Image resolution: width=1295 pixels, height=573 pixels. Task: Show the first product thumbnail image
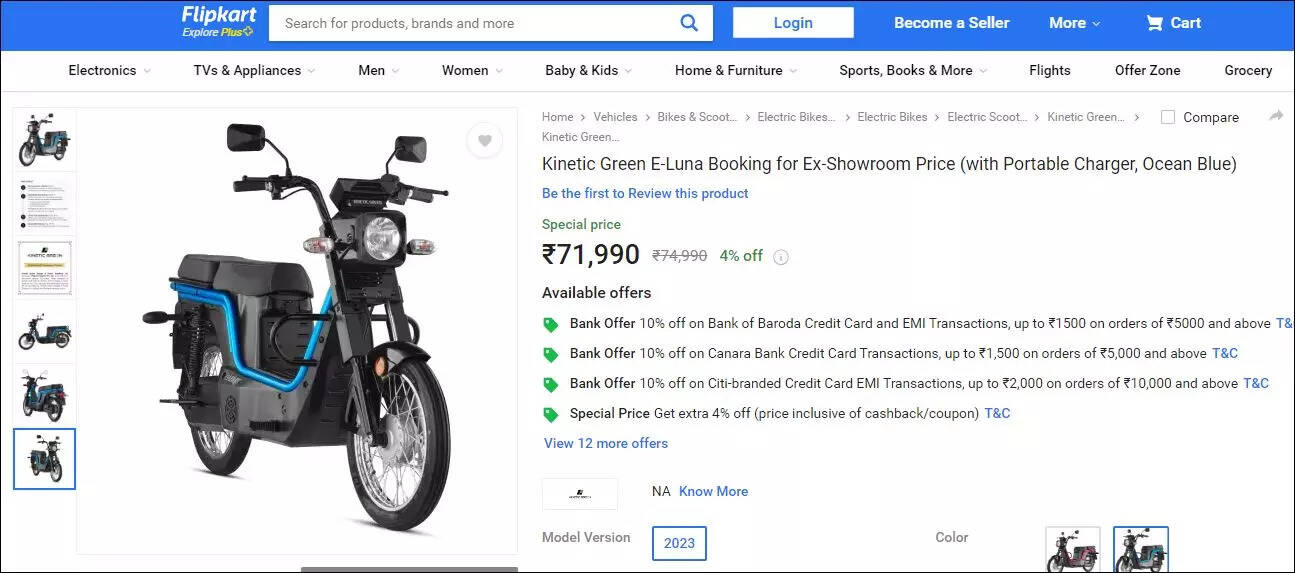tap(44, 140)
